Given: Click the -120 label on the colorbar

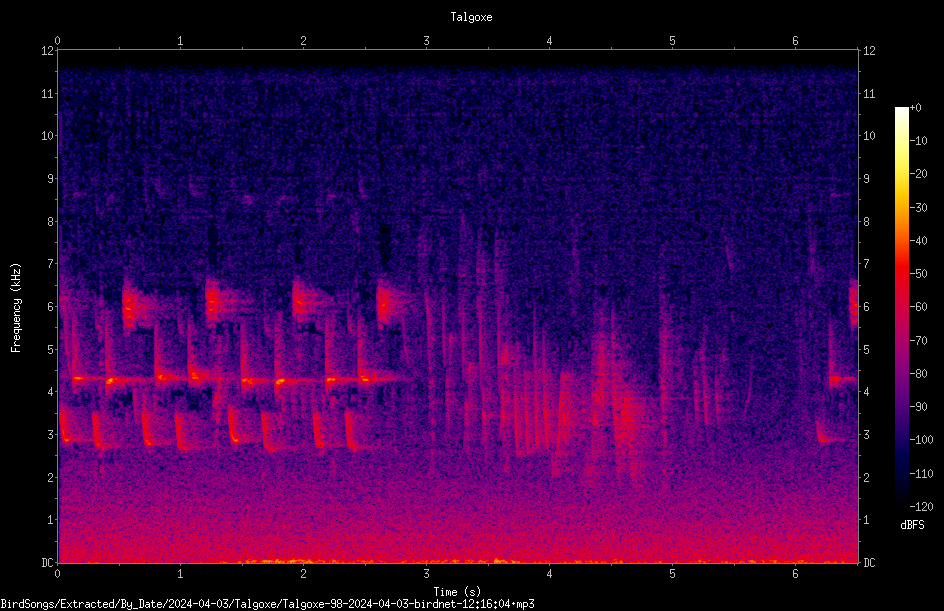Looking at the screenshot, I should [x=921, y=507].
